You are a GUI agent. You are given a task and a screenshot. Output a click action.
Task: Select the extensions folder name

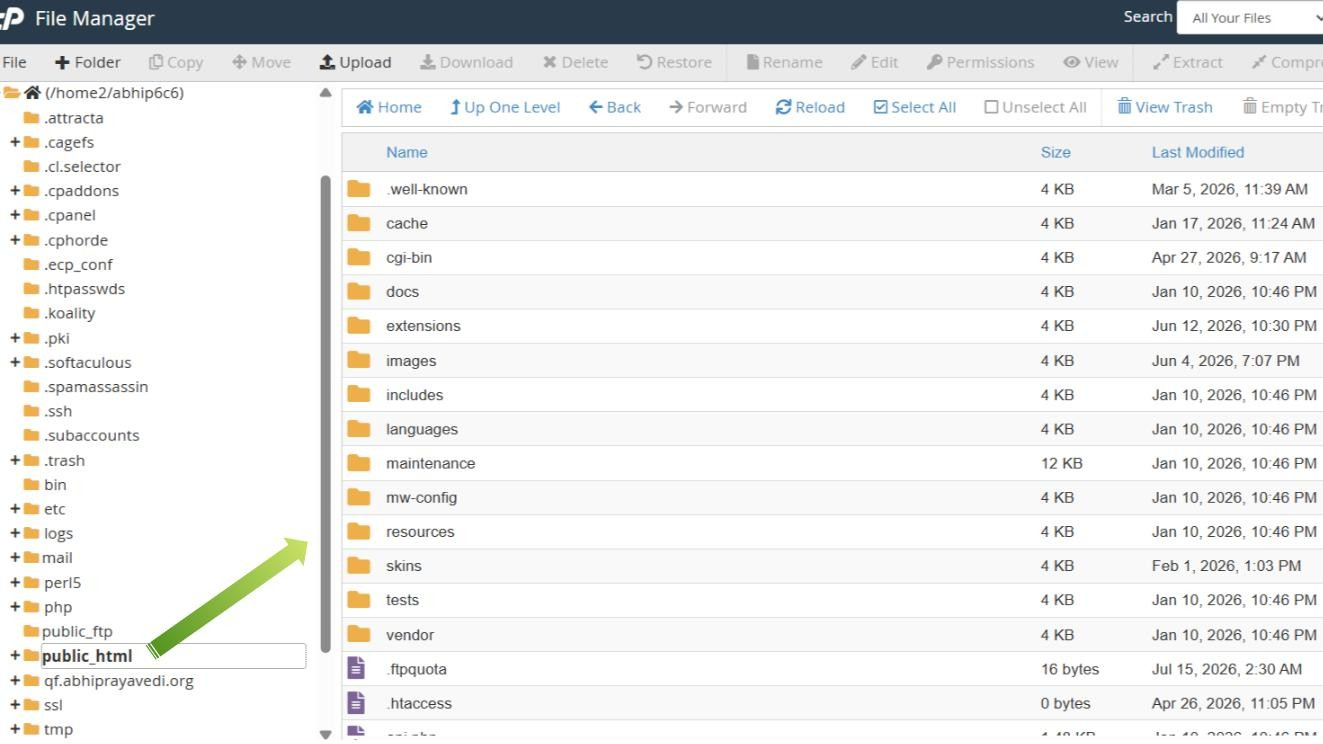pyautogui.click(x=423, y=326)
